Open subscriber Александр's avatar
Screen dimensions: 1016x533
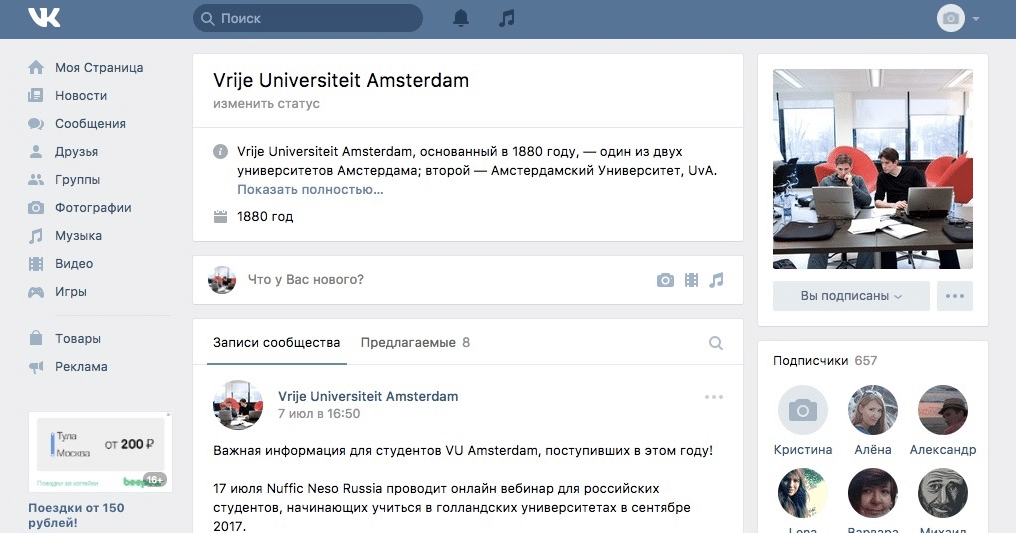click(943, 410)
